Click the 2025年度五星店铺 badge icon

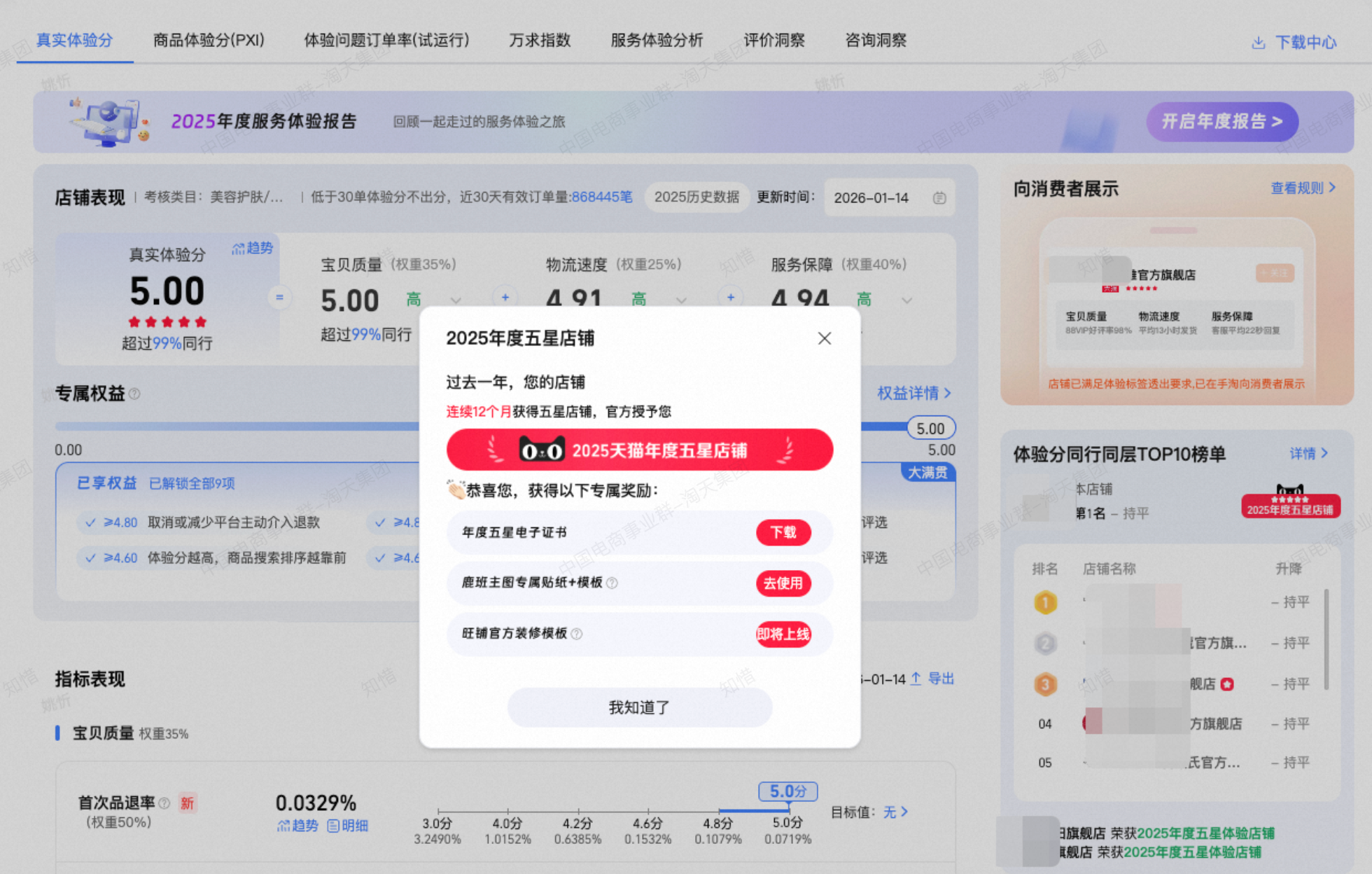pos(1291,501)
